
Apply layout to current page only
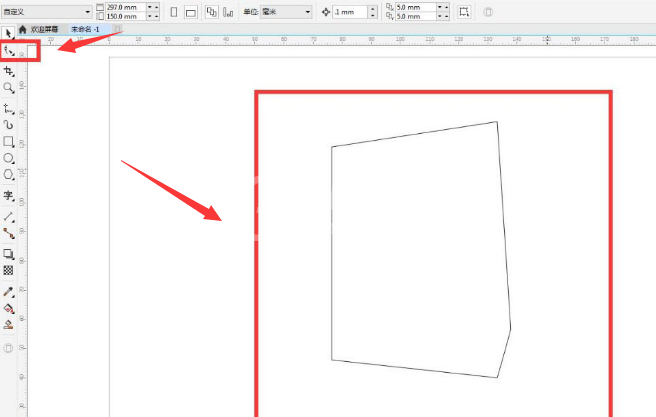coord(228,12)
